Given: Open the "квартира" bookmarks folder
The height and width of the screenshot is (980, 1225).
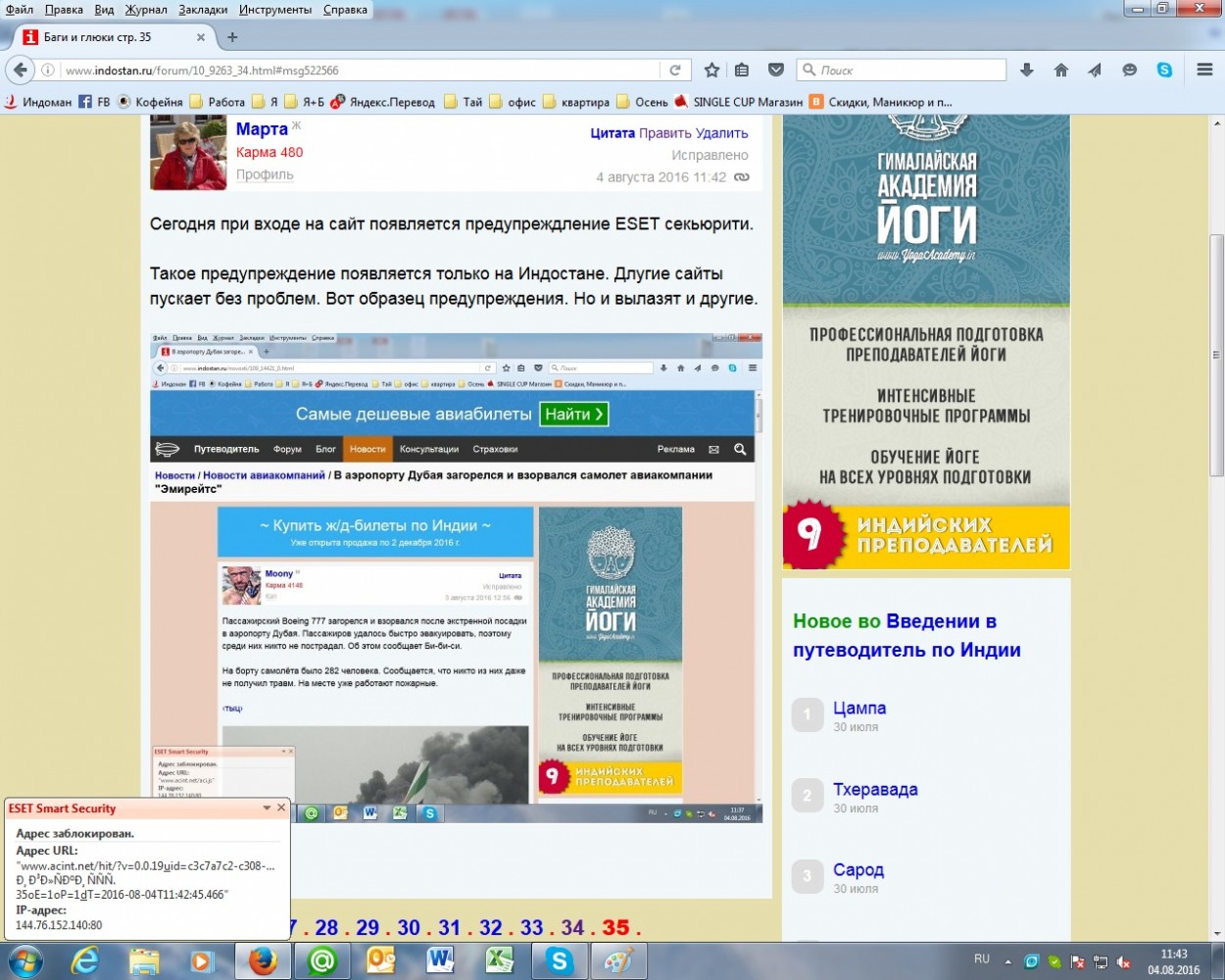Looking at the screenshot, I should pos(584,102).
